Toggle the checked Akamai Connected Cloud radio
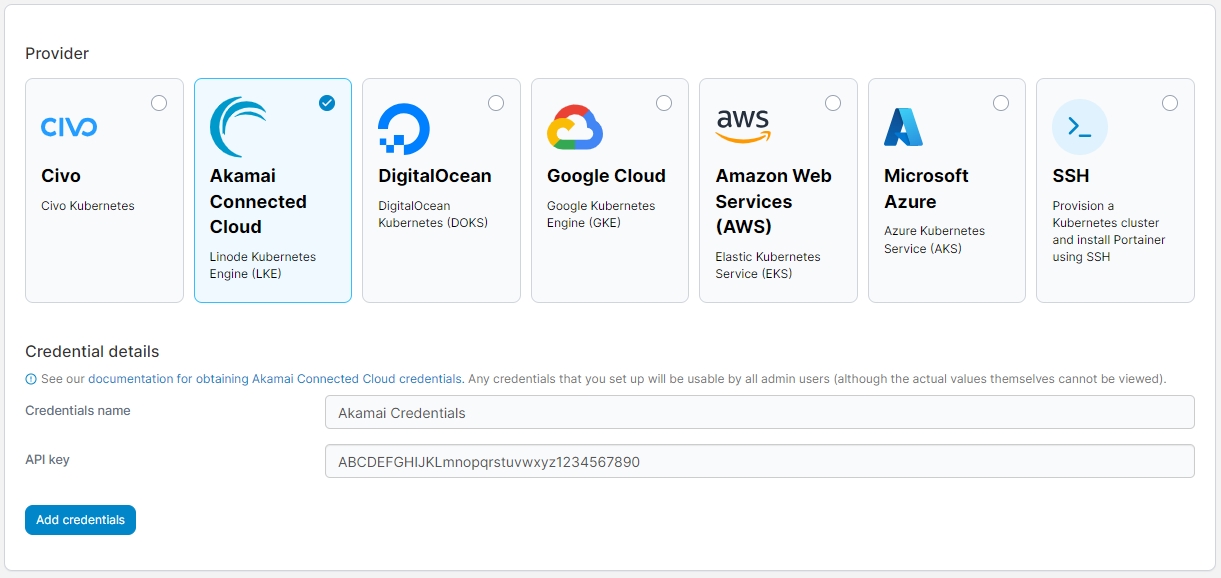The image size is (1221, 578). pyautogui.click(x=327, y=103)
